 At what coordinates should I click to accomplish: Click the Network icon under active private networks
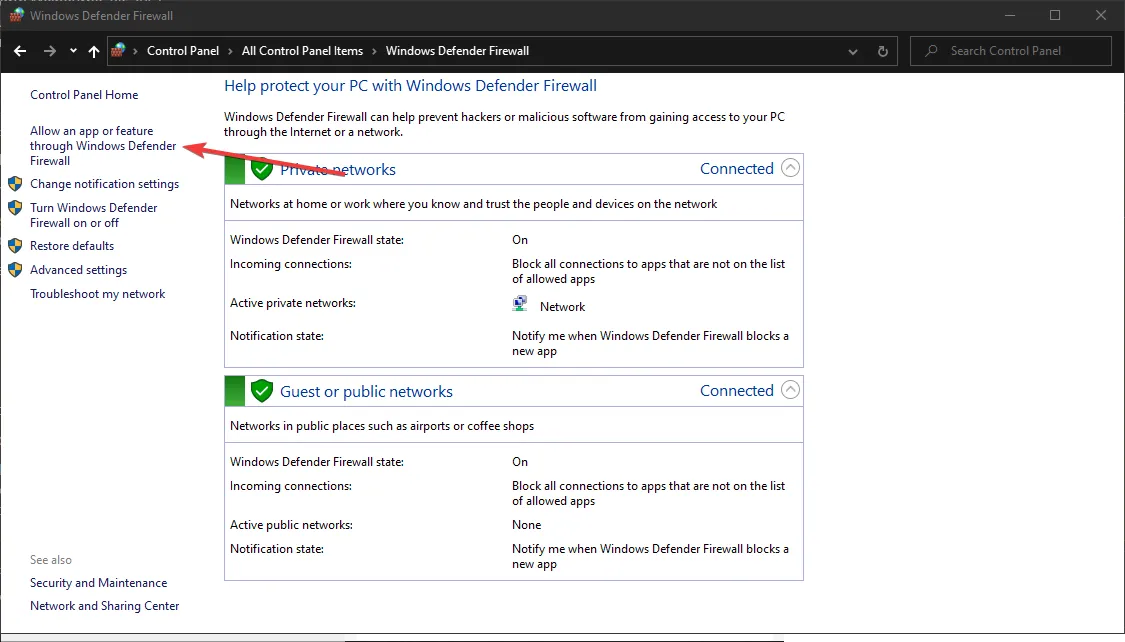(x=520, y=305)
